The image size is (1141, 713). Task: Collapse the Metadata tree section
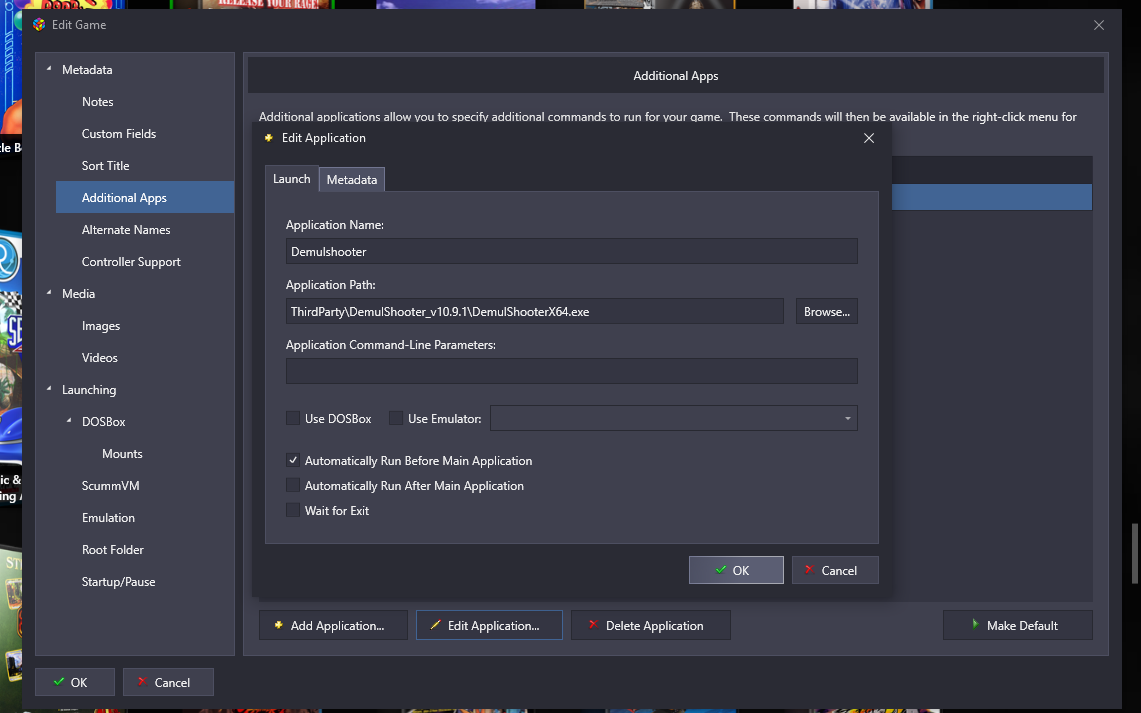[49, 70]
